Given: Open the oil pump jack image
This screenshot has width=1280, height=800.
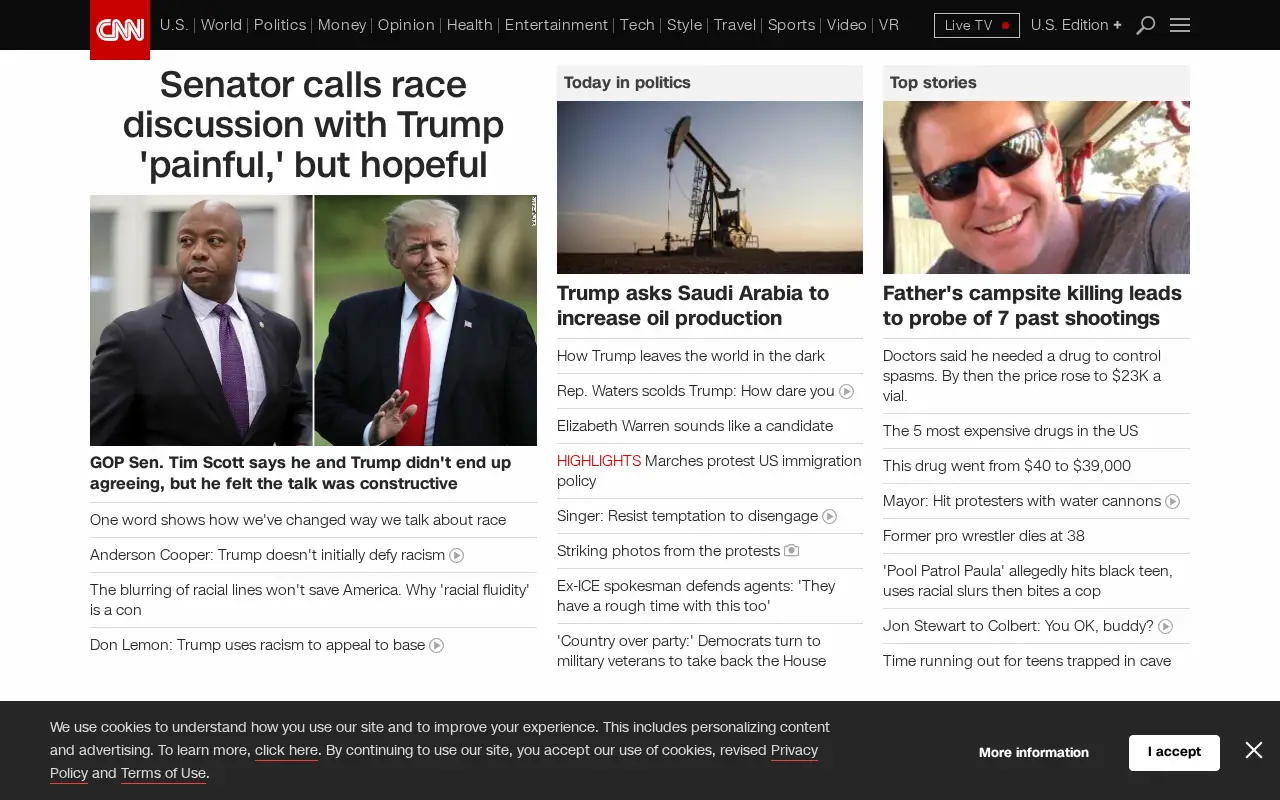Looking at the screenshot, I should coord(710,187).
